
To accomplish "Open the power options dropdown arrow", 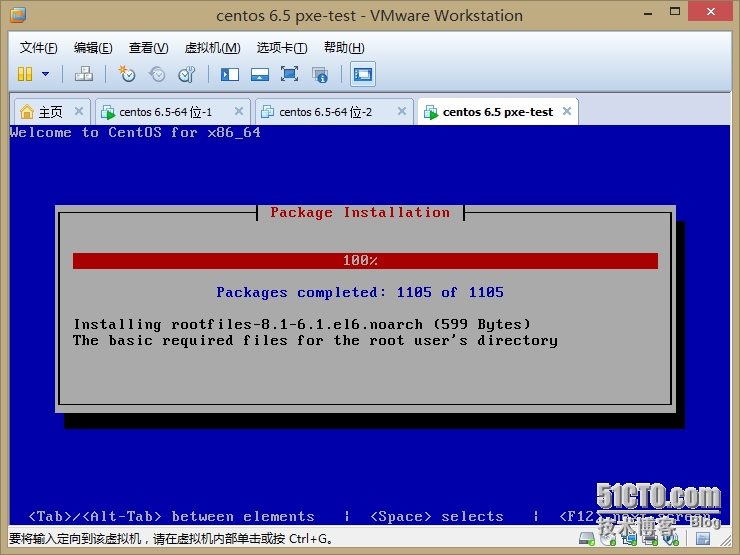I will (x=46, y=74).
